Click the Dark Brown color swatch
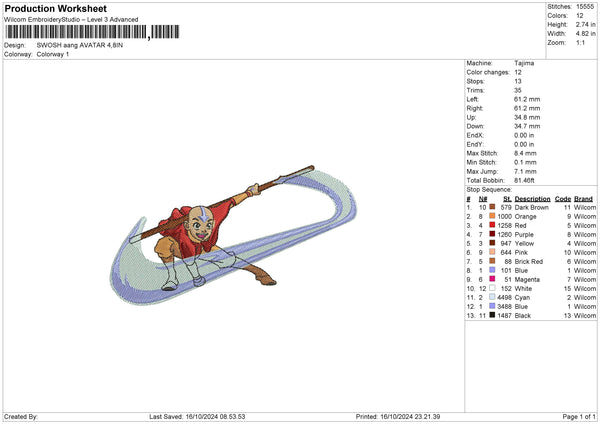 [x=492, y=207]
